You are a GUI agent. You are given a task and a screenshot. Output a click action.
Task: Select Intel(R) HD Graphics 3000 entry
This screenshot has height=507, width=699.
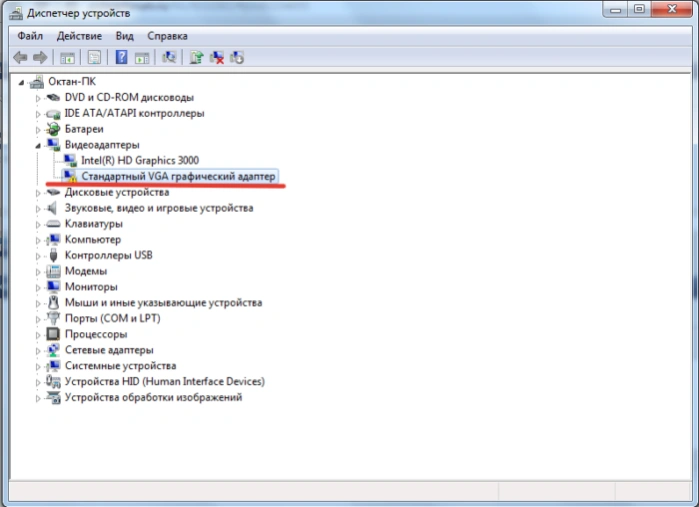140,160
